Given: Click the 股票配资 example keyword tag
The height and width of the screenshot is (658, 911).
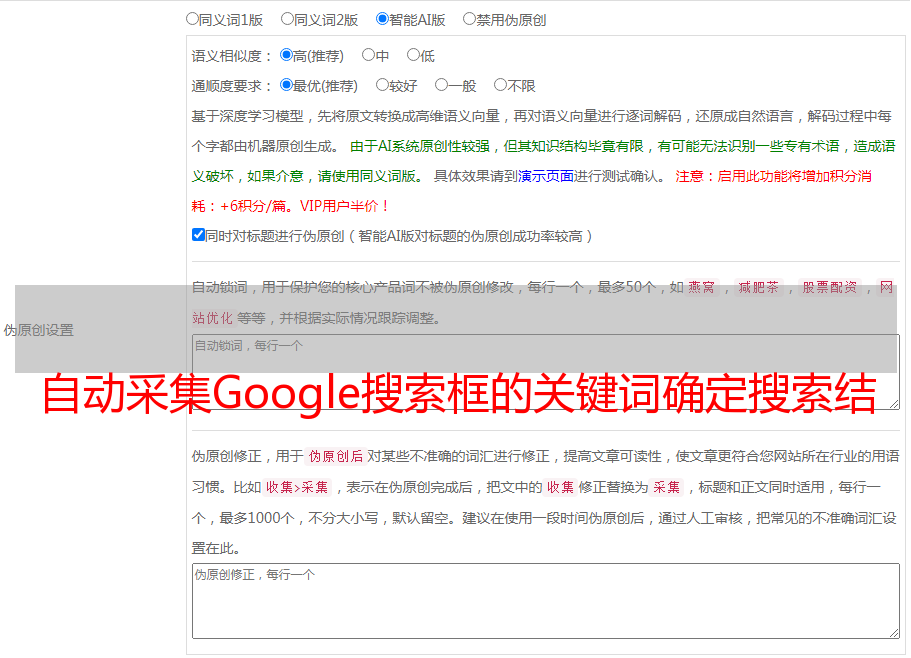Looking at the screenshot, I should tap(830, 287).
